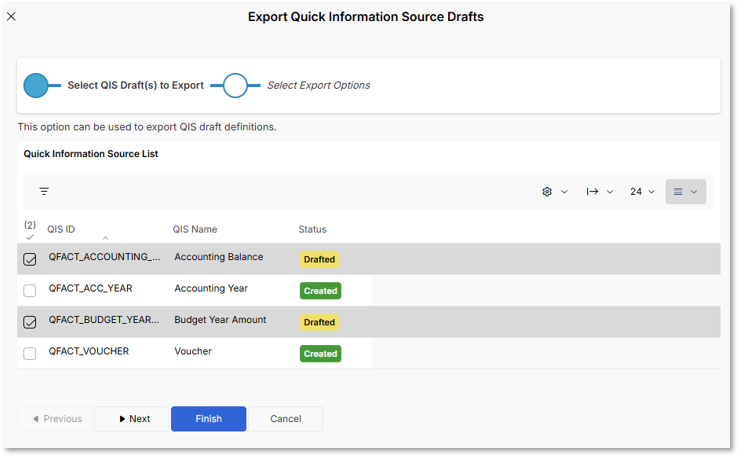Open the settings gear icon in the list toolbar
739x457 pixels.
[547, 192]
